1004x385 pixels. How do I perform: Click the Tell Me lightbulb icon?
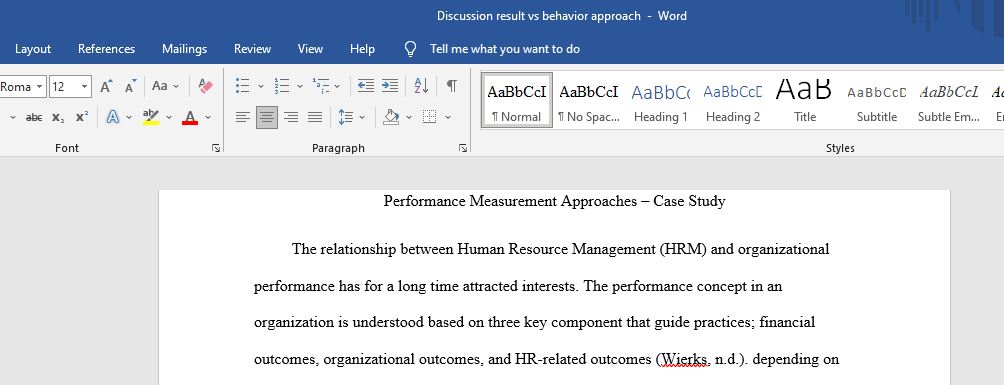411,49
